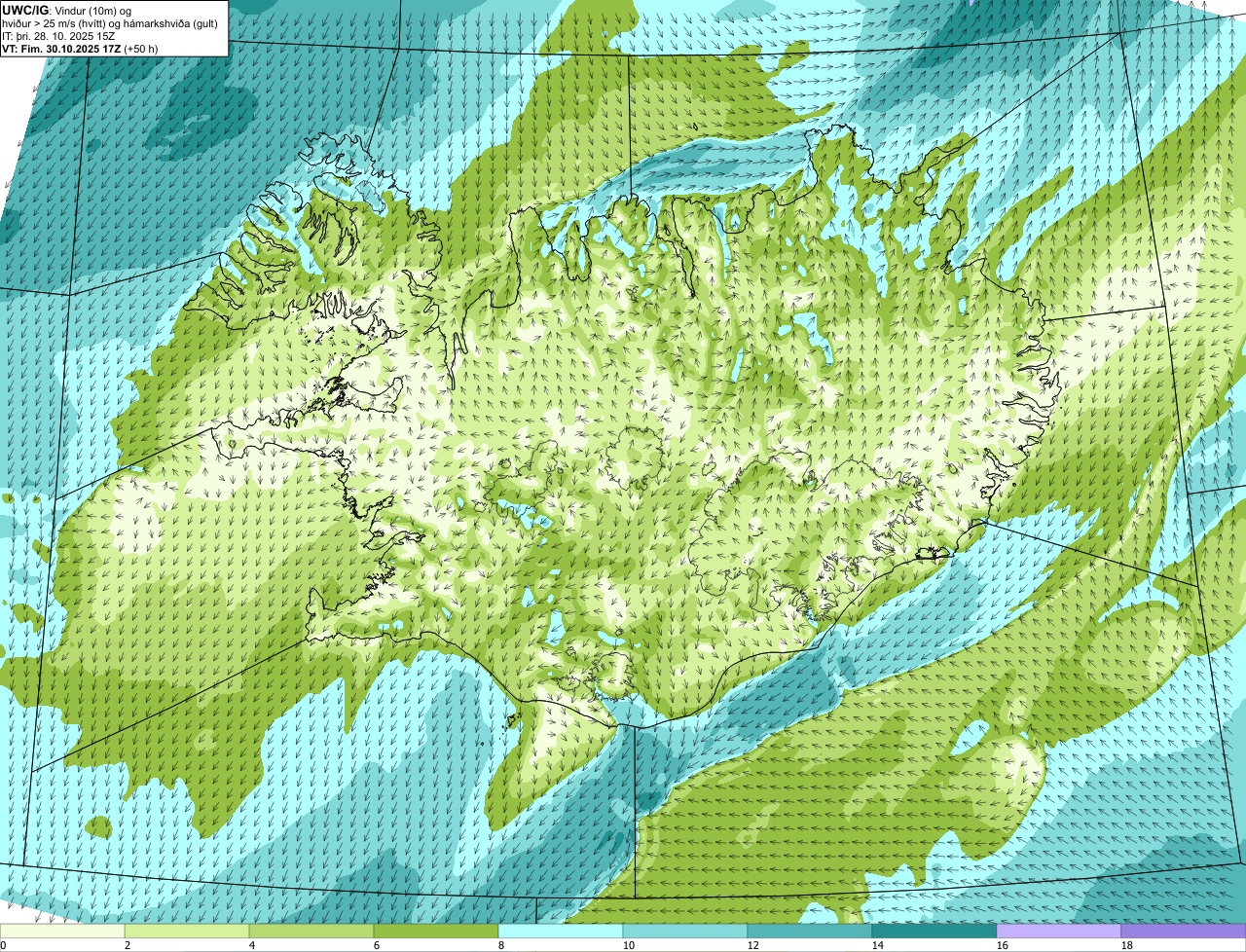Click the legend scale label "4"

pos(252,945)
